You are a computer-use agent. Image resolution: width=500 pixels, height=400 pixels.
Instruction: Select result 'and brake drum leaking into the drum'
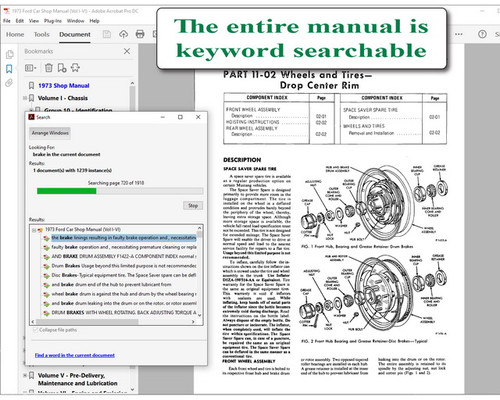point(124,303)
